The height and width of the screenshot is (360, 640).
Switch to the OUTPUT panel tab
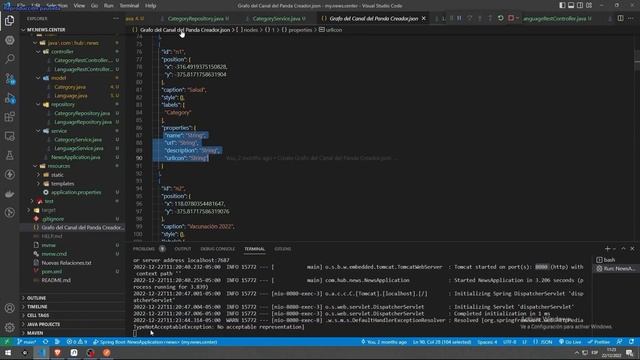[183, 249]
